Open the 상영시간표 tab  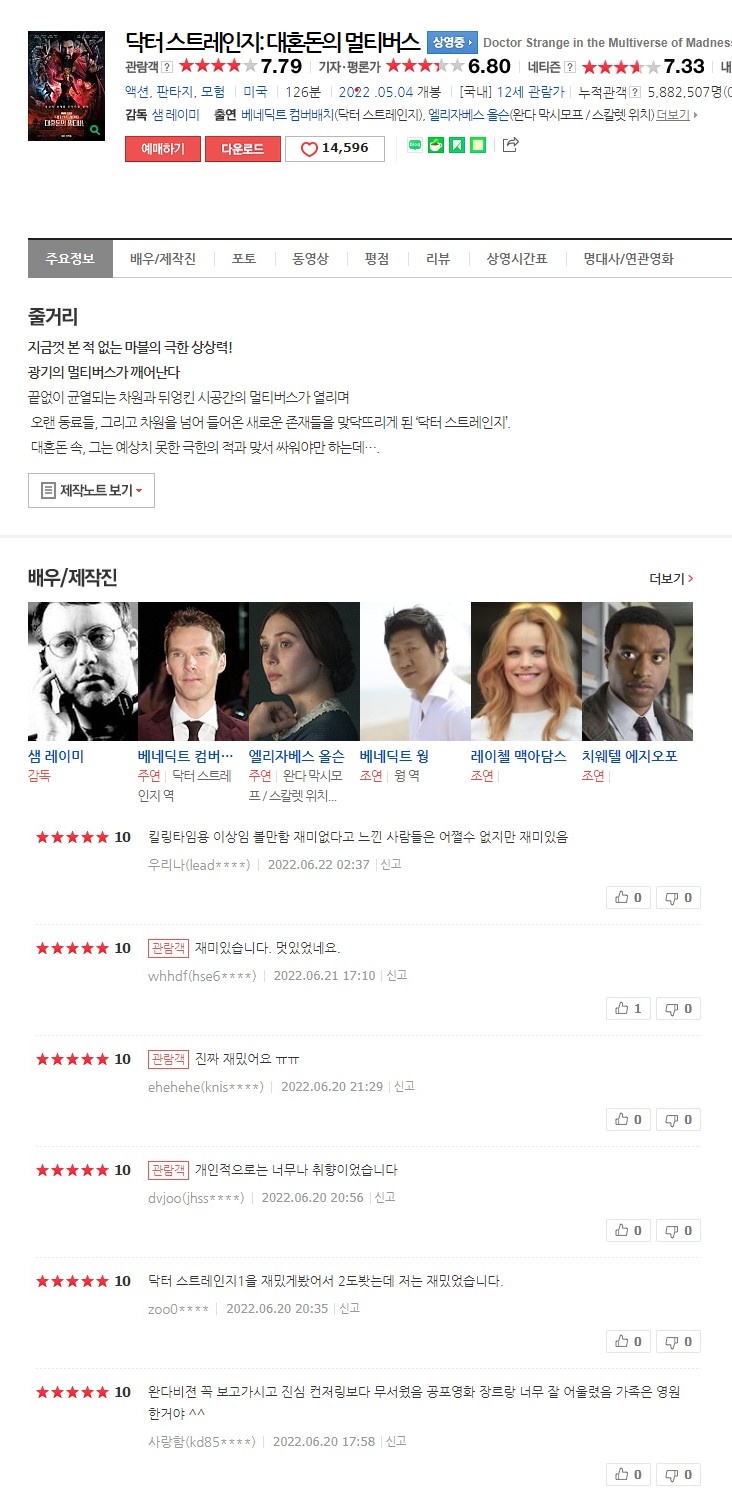click(x=517, y=258)
